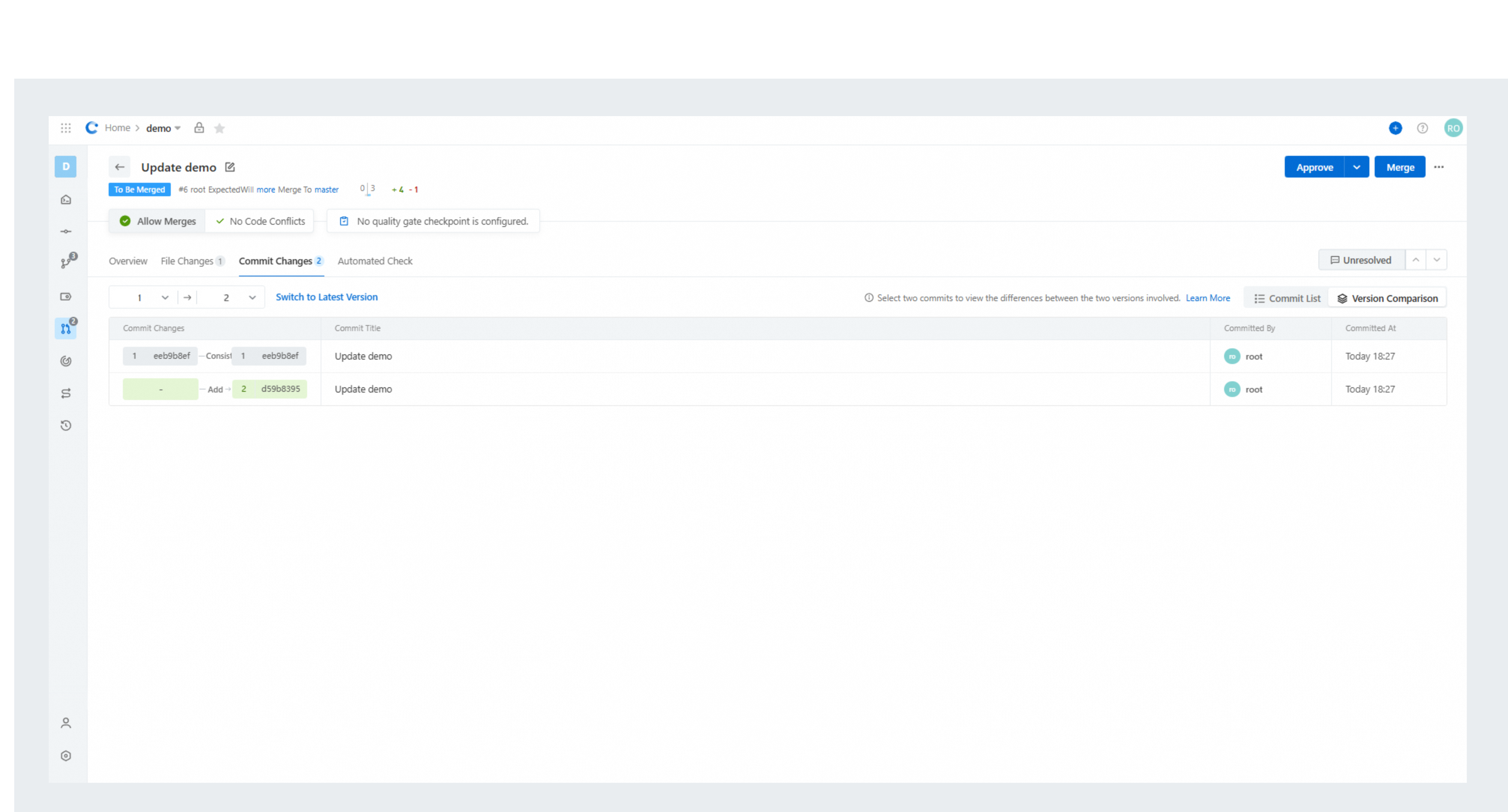Viewport: 1508px width, 812px height.
Task: Go back using the left arrow button
Action: (x=119, y=167)
